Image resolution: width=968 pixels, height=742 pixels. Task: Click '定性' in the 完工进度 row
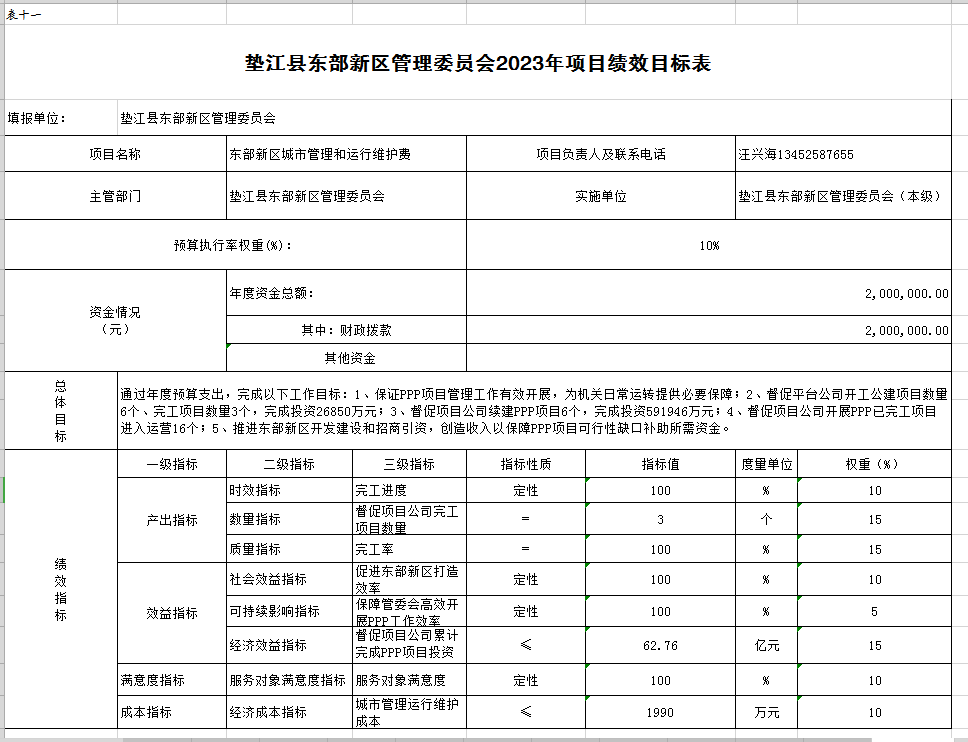click(526, 490)
